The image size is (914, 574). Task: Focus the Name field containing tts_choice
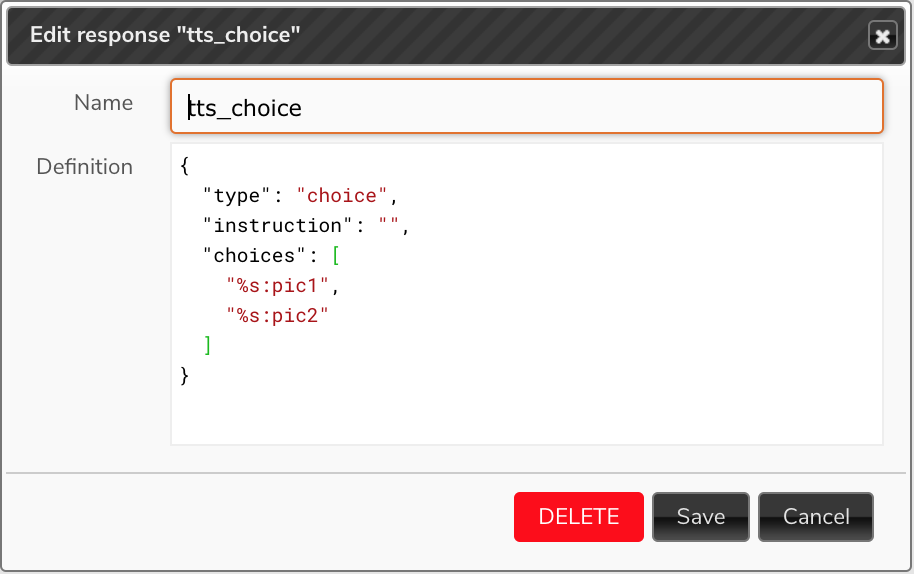pos(527,107)
